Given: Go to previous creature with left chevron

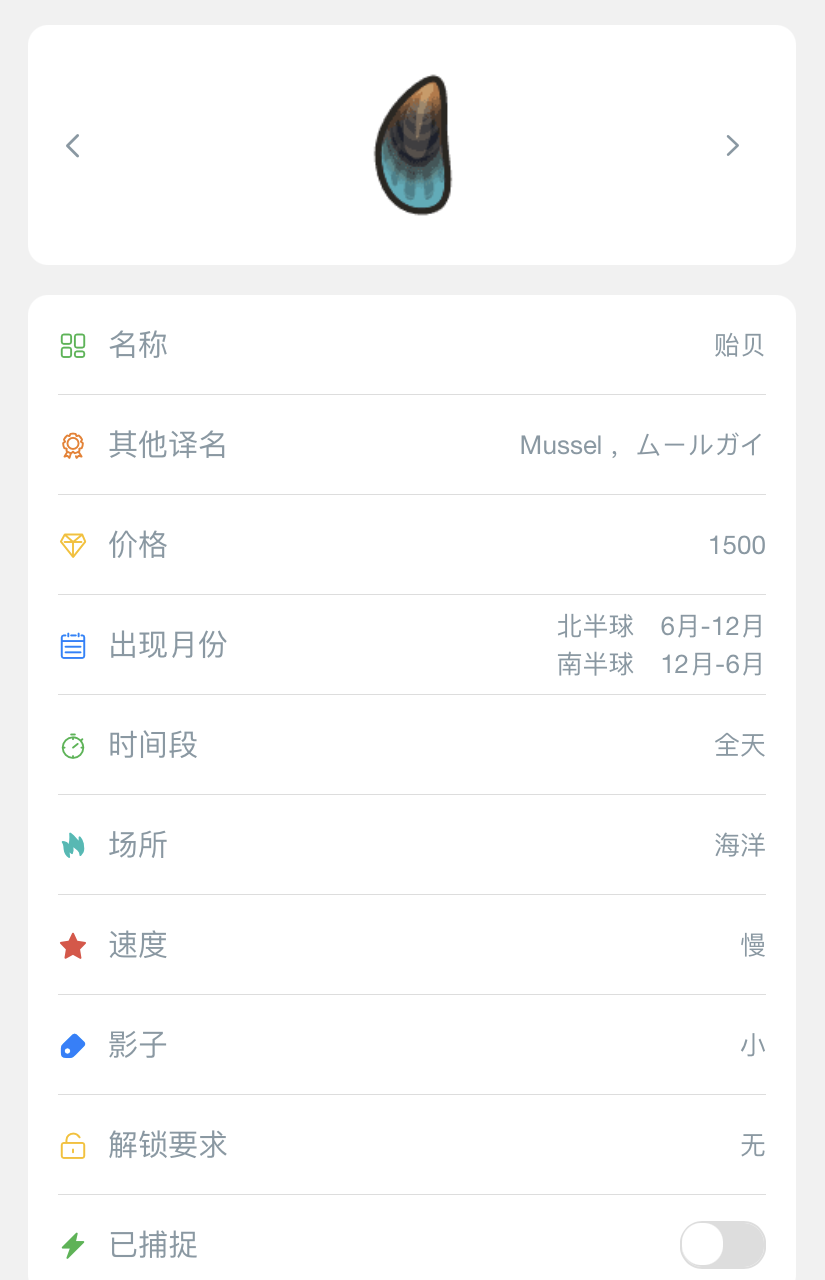Looking at the screenshot, I should pyautogui.click(x=72, y=146).
